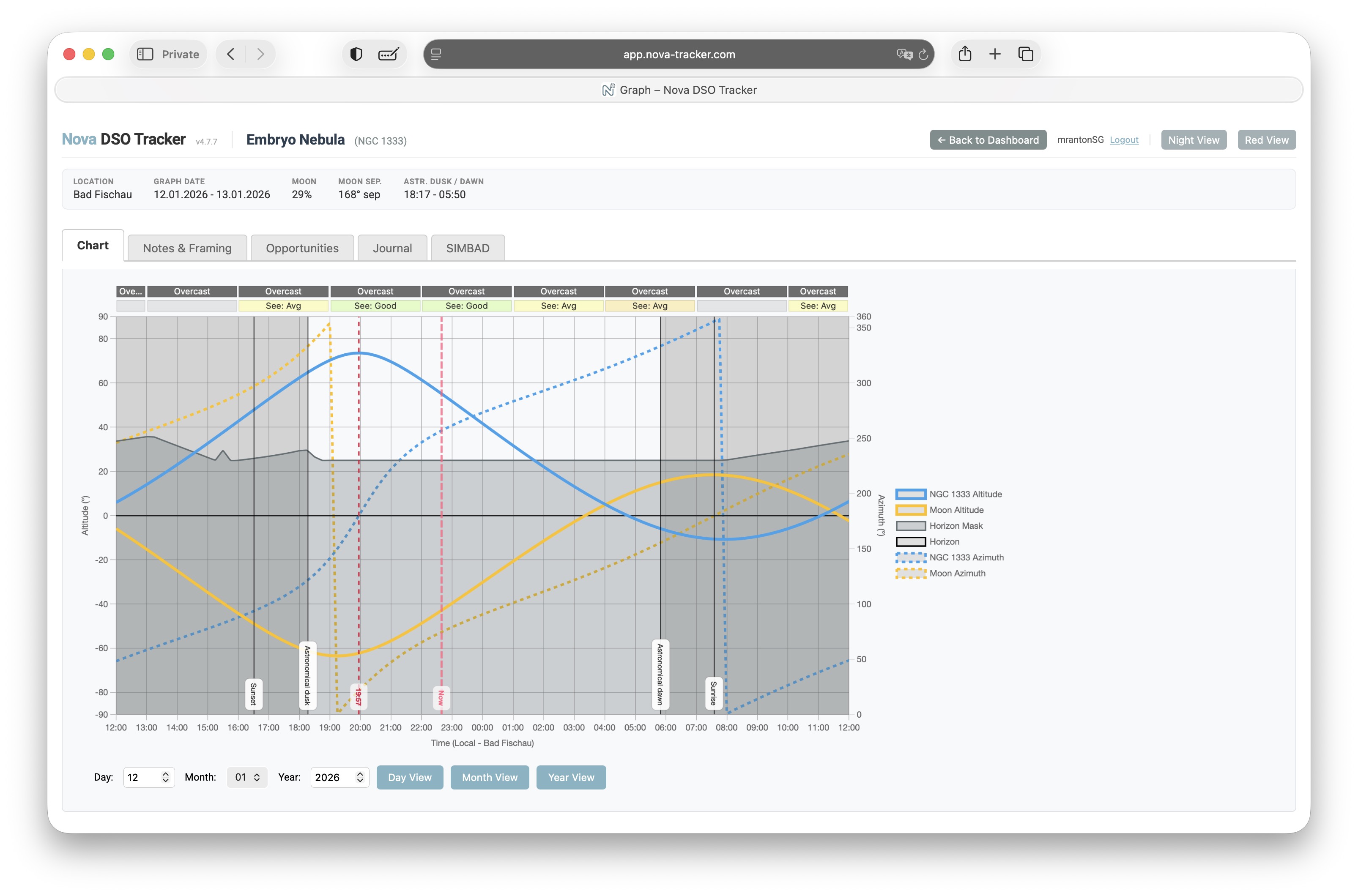Click the Logout link

pyautogui.click(x=1124, y=140)
